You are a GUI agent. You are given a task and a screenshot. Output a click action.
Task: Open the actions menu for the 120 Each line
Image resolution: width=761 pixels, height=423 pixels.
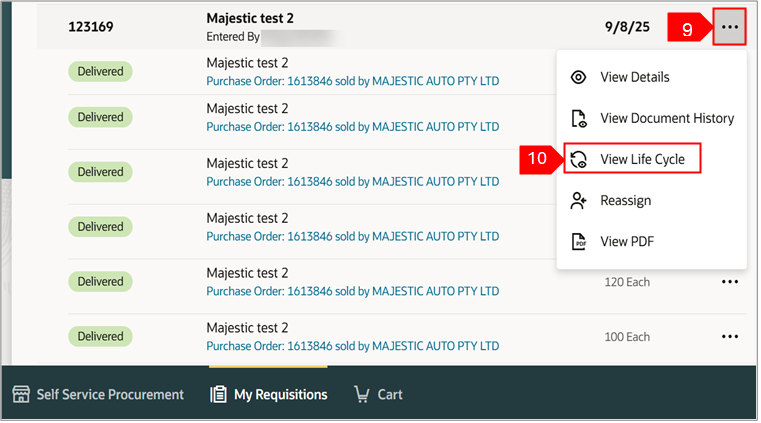coord(730,282)
